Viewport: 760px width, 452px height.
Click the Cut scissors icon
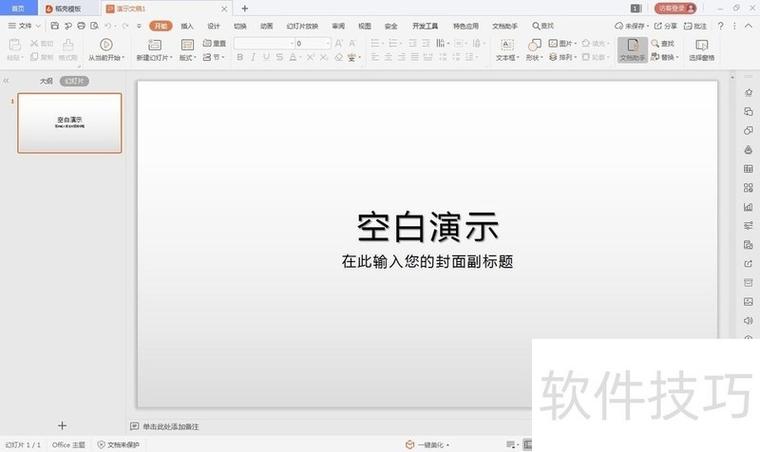34,44
